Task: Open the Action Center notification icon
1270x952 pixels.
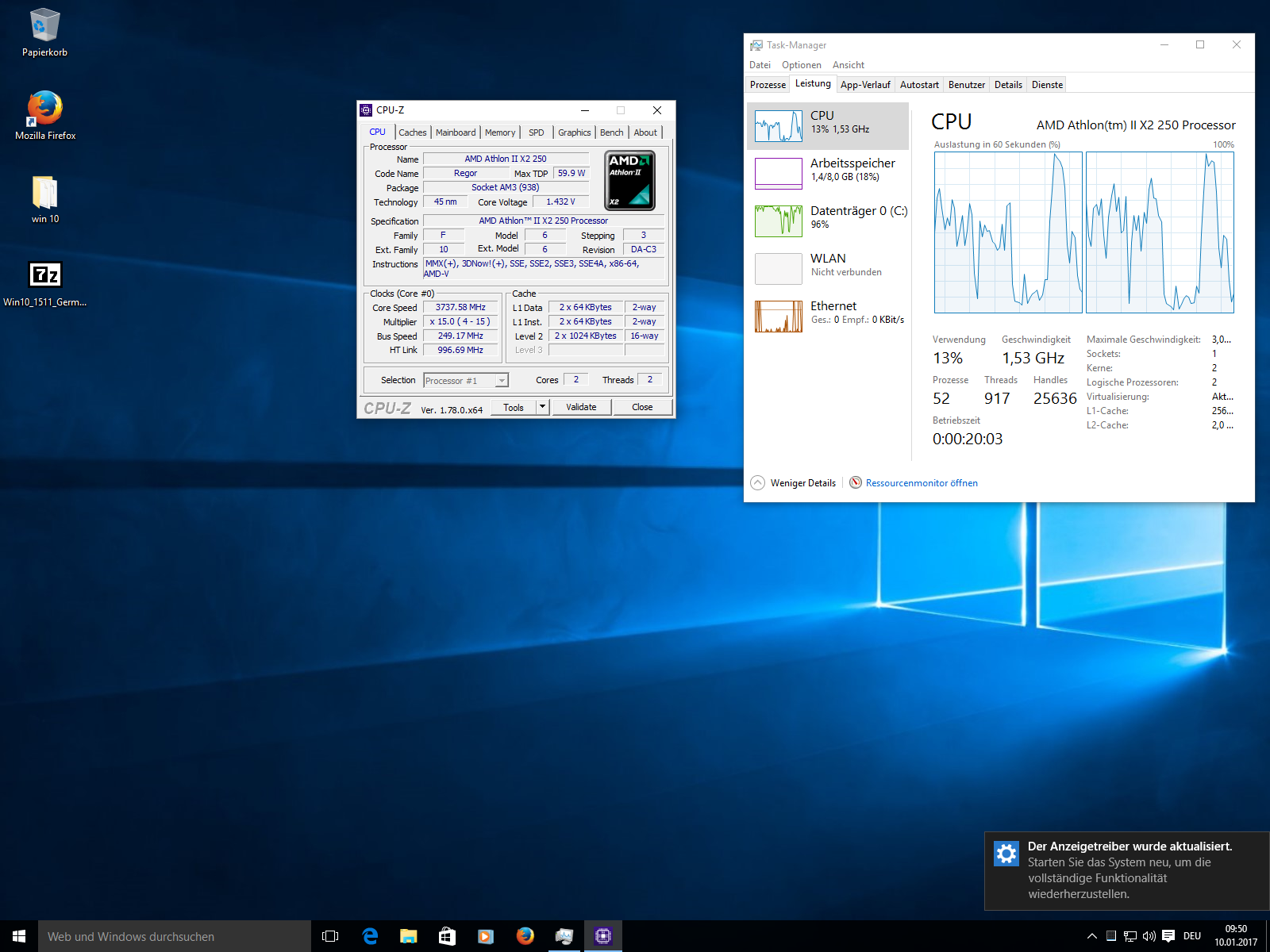Action: click(x=1168, y=936)
